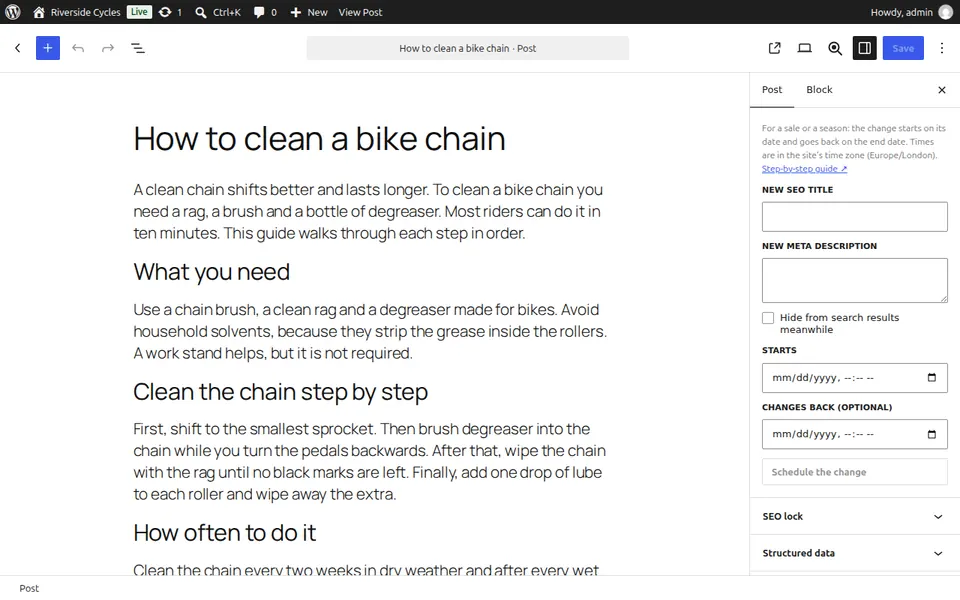
Task: Open the block inserter plus button
Action: point(48,48)
